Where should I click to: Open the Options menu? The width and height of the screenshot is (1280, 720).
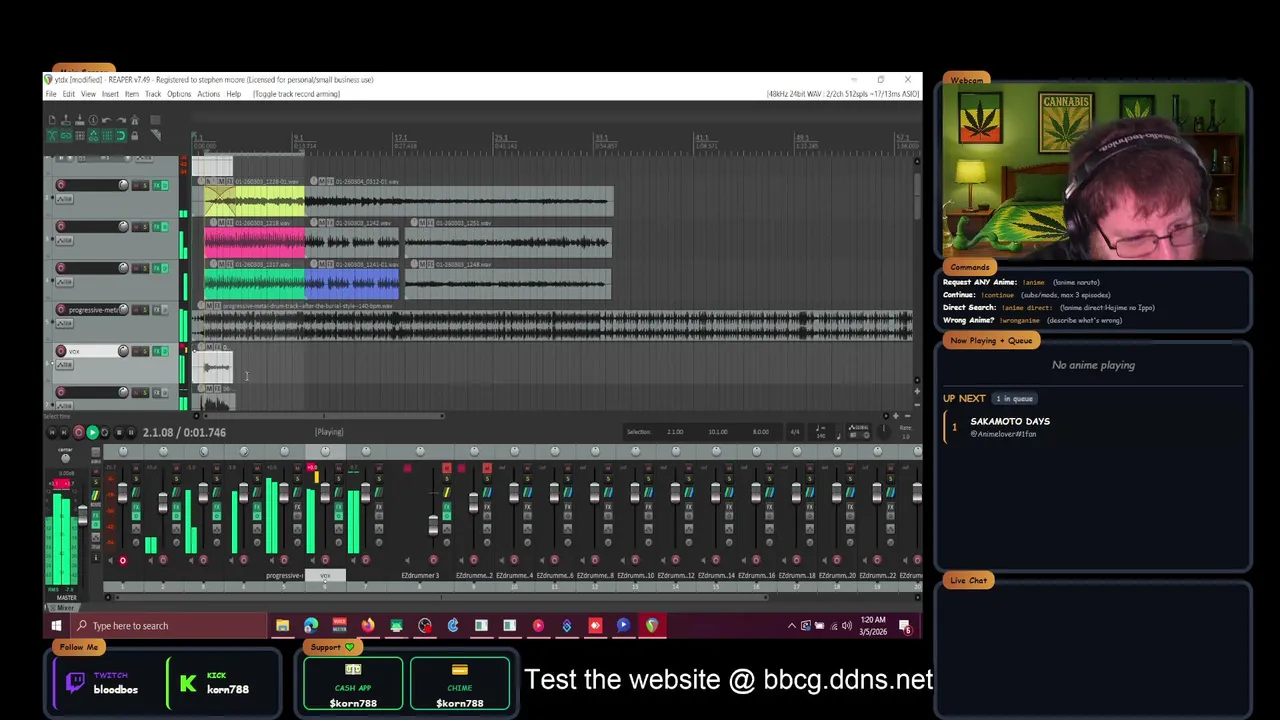[x=179, y=94]
